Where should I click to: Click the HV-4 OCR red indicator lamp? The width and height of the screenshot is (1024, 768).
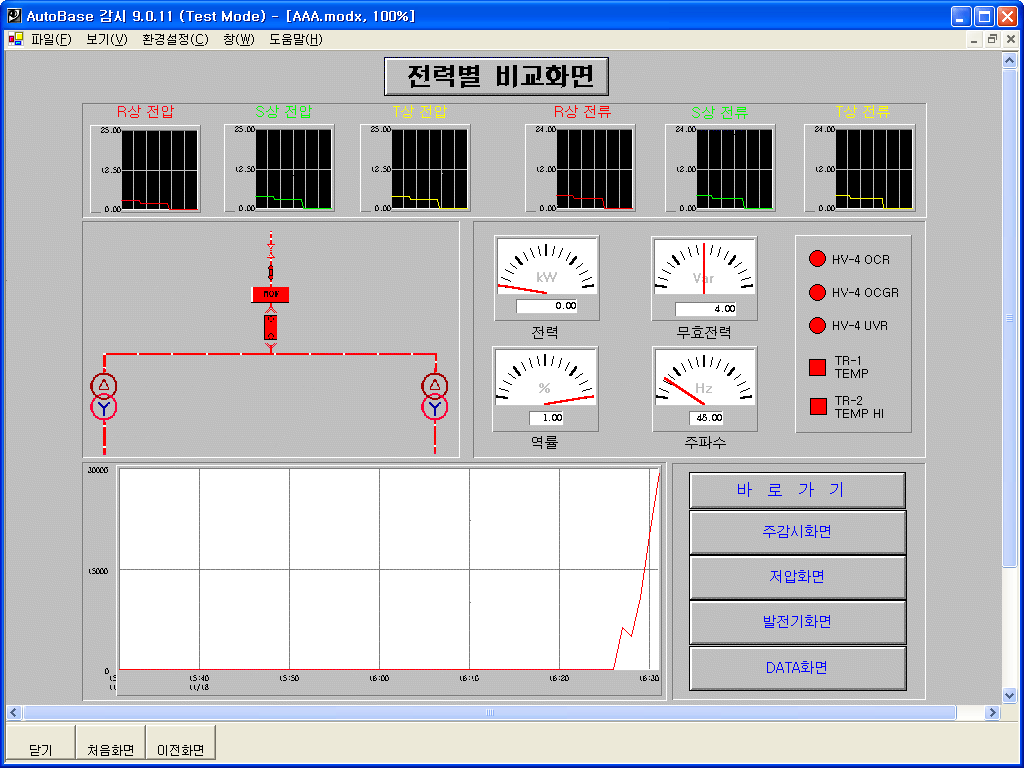[816, 260]
